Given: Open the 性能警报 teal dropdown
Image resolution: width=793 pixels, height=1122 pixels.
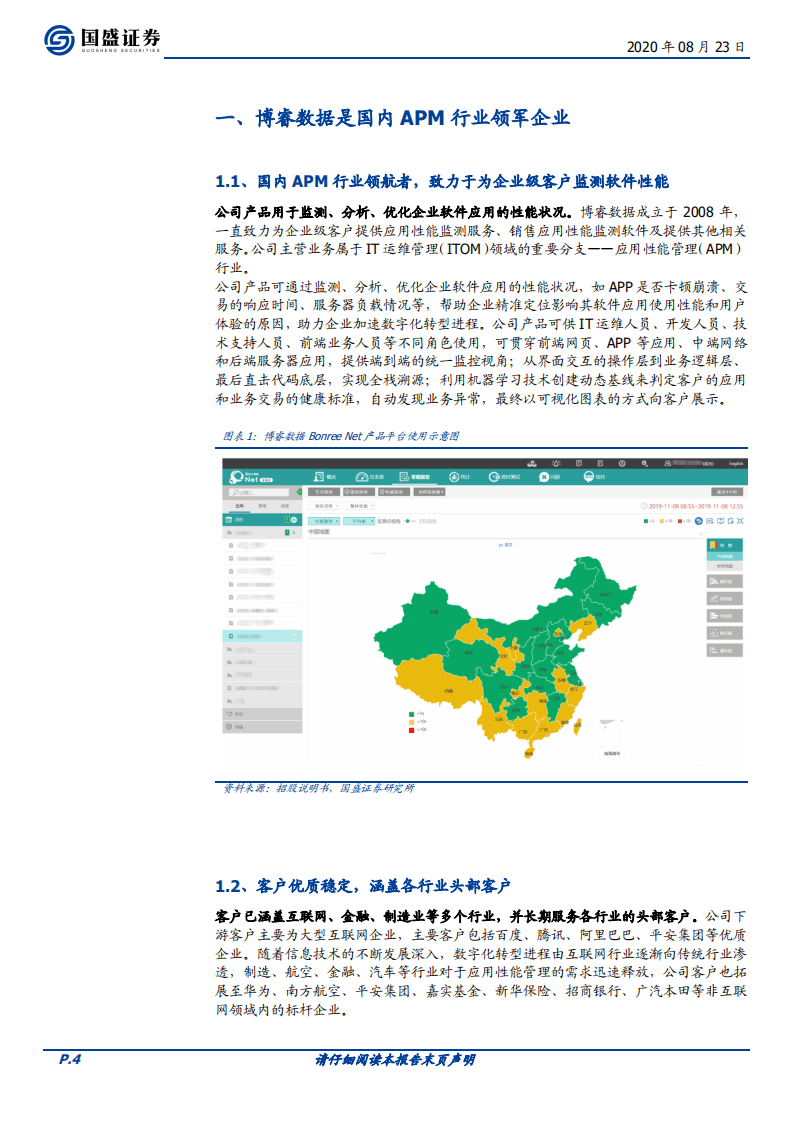Looking at the screenshot, I should [x=323, y=521].
